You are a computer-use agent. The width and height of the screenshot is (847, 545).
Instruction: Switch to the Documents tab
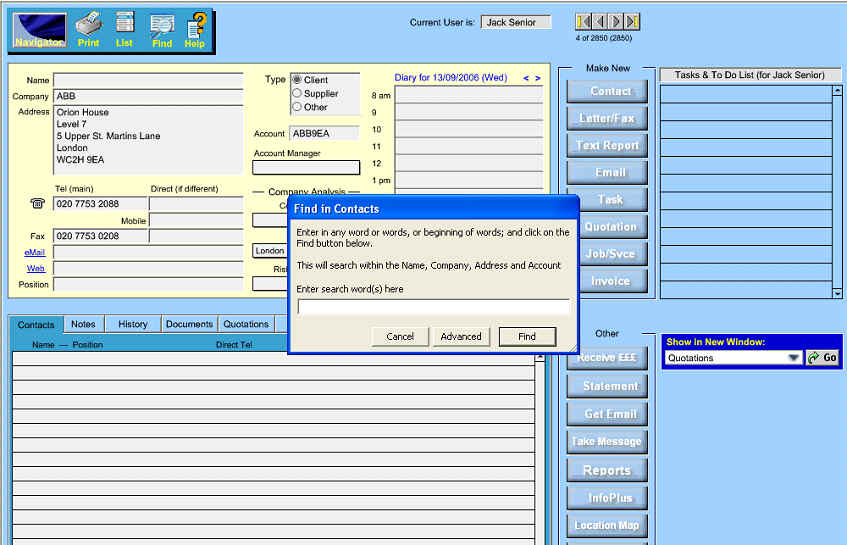tap(190, 324)
